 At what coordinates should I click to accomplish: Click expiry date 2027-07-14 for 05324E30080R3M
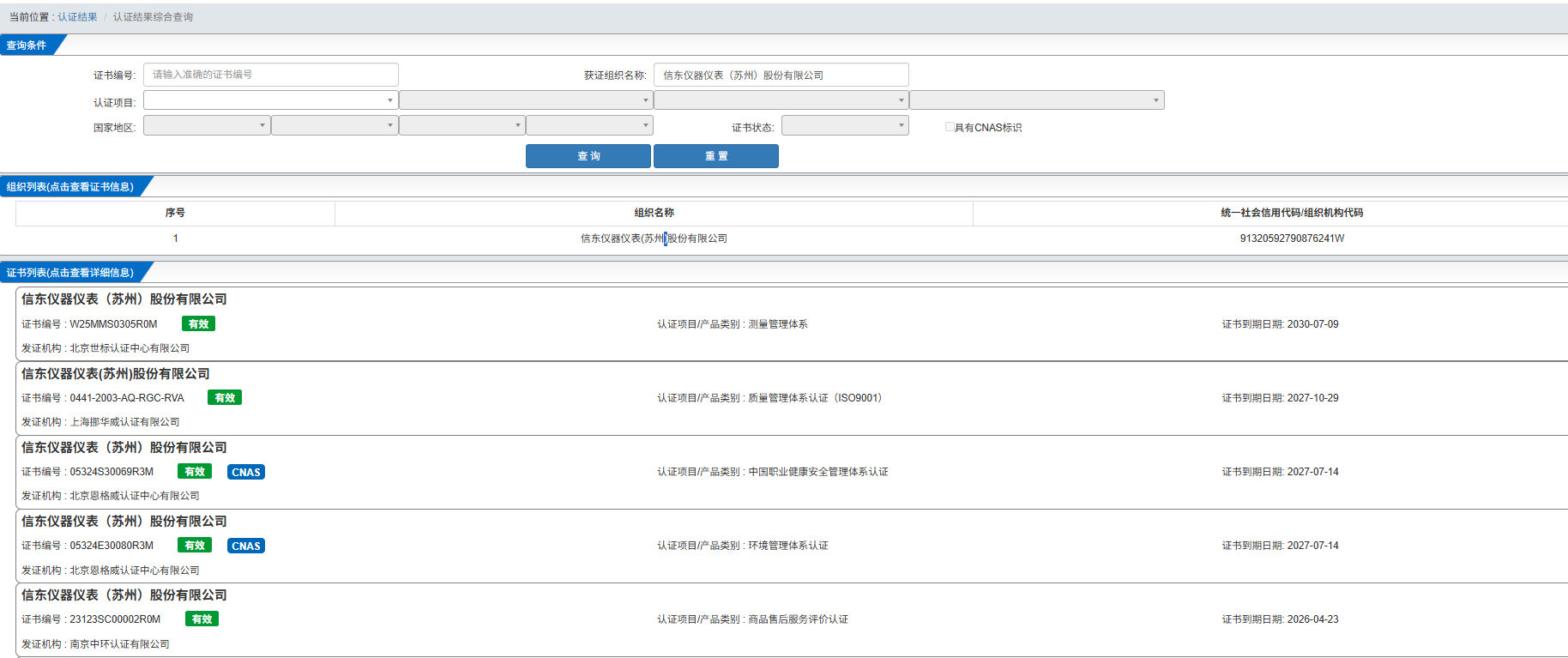[1312, 546]
